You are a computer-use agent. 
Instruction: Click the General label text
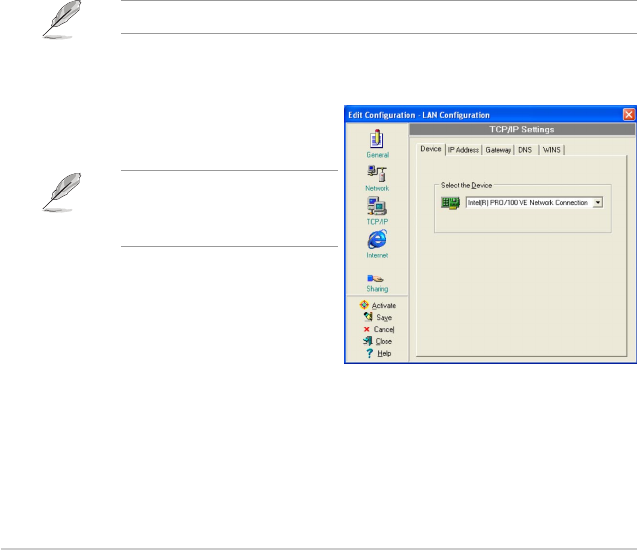click(377, 155)
